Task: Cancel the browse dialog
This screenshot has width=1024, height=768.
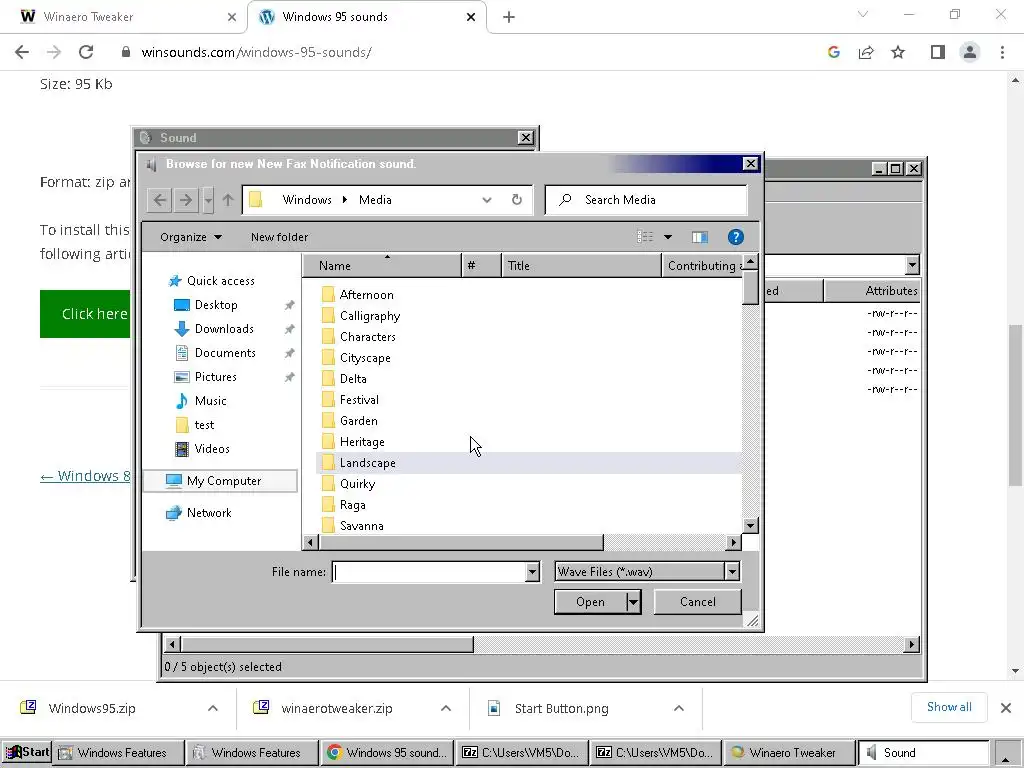Action: click(697, 602)
